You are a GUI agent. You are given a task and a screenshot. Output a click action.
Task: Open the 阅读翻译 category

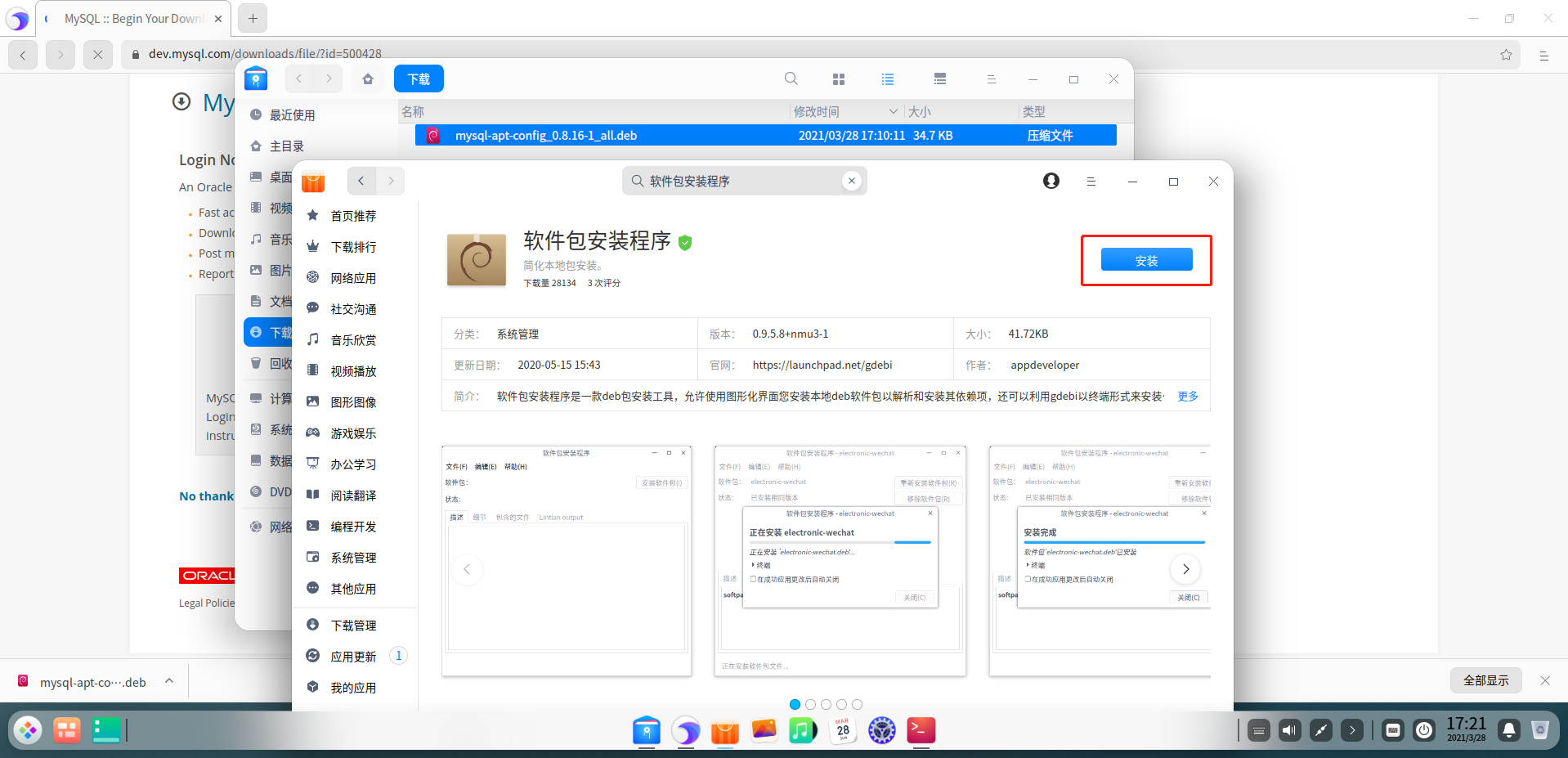pyautogui.click(x=353, y=496)
